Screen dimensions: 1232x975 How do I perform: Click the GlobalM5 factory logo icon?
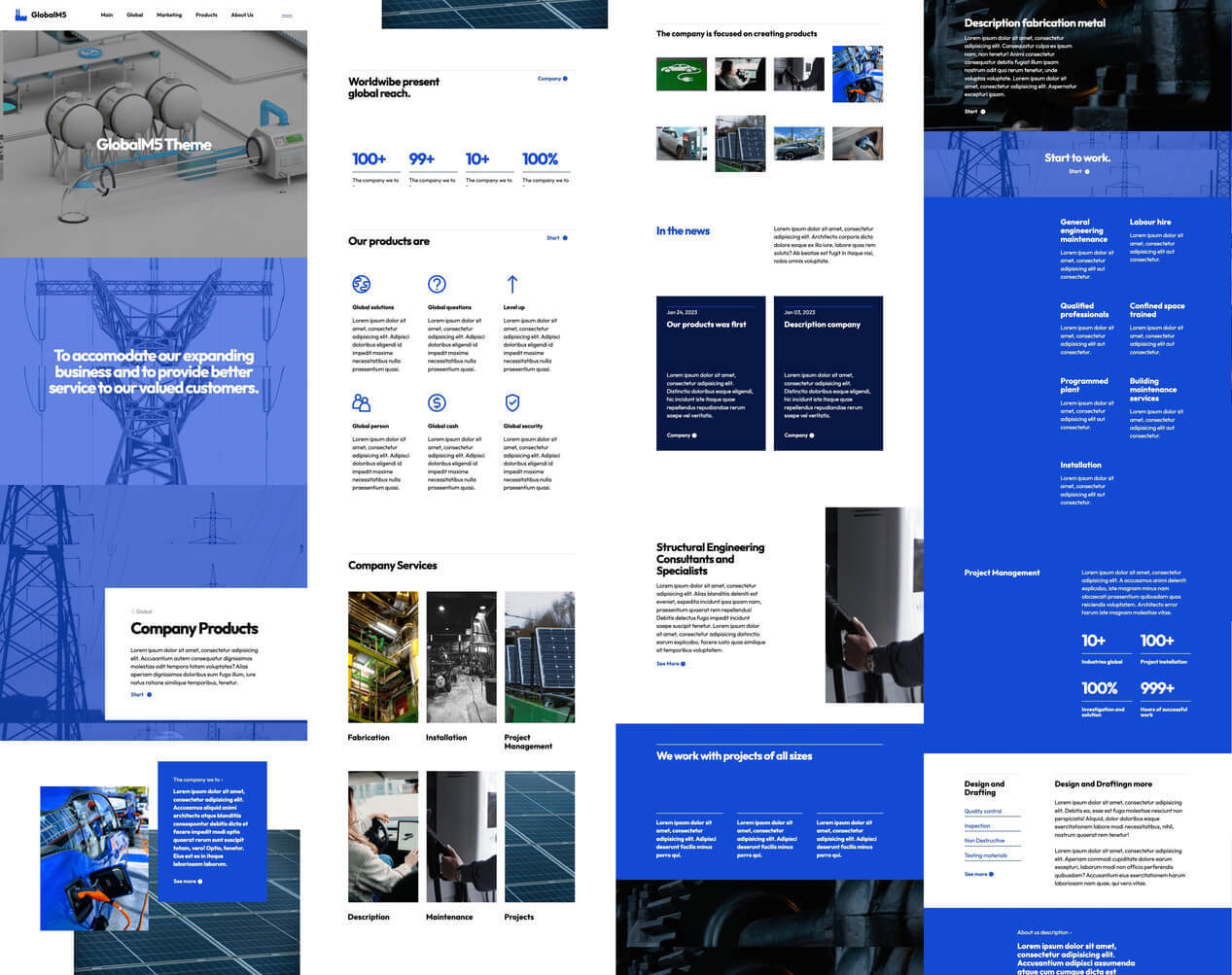[x=20, y=15]
